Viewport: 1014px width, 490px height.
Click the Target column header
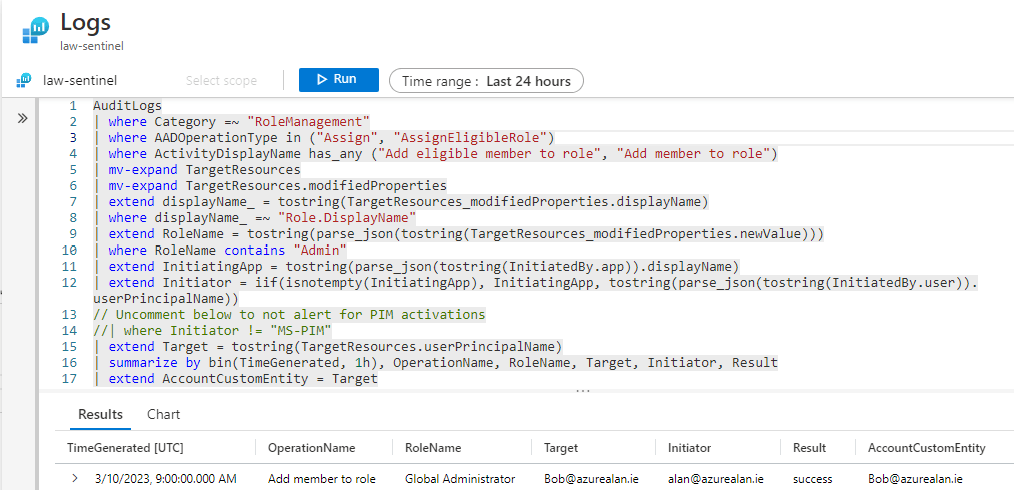click(560, 447)
